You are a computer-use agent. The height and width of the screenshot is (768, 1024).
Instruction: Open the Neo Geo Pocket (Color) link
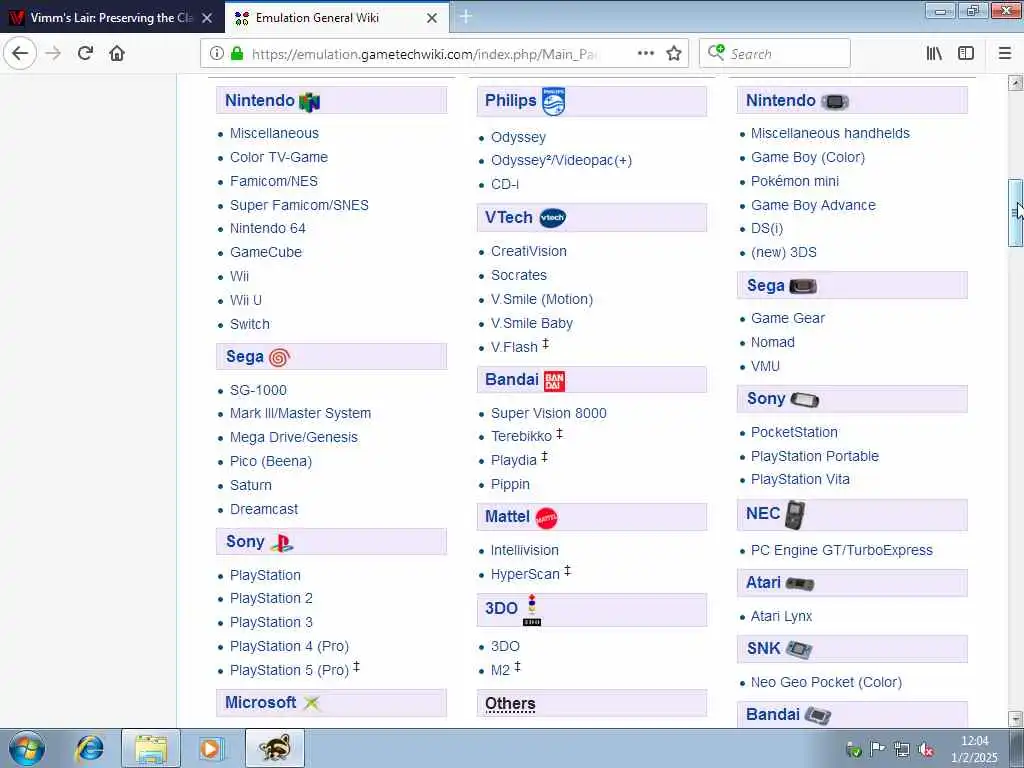click(826, 682)
